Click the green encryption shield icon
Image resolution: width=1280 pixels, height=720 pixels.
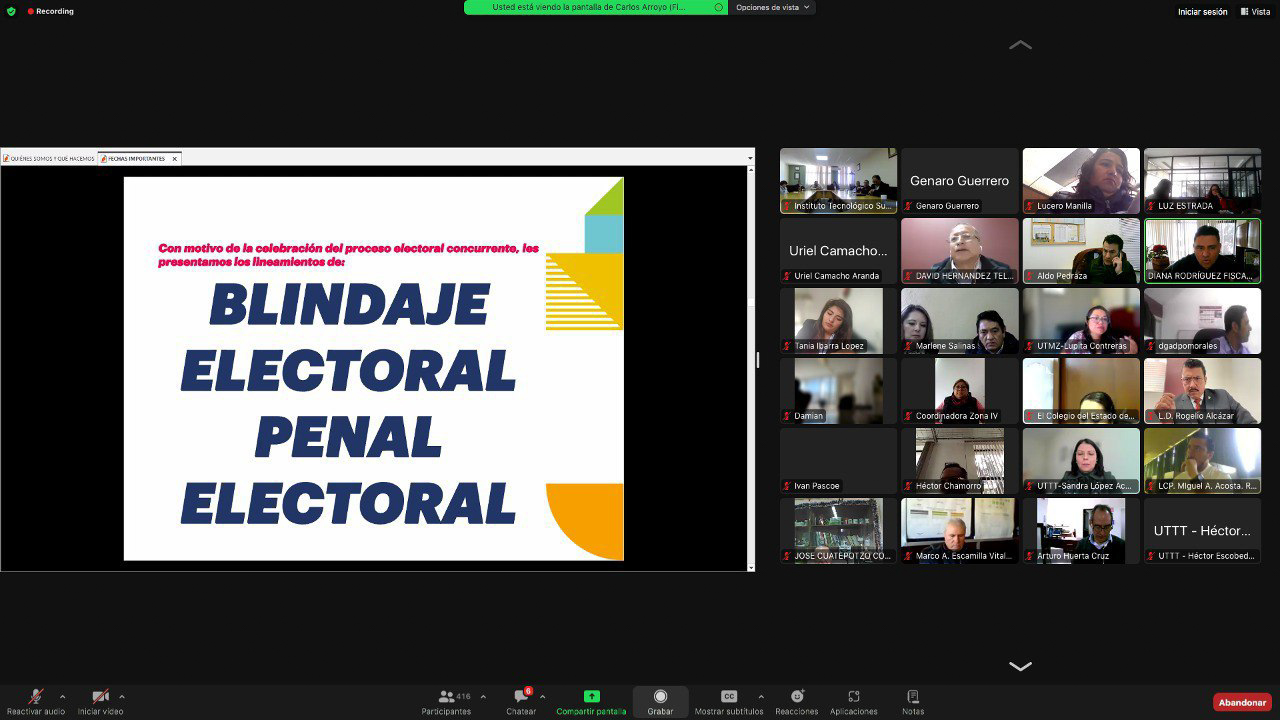(x=11, y=11)
